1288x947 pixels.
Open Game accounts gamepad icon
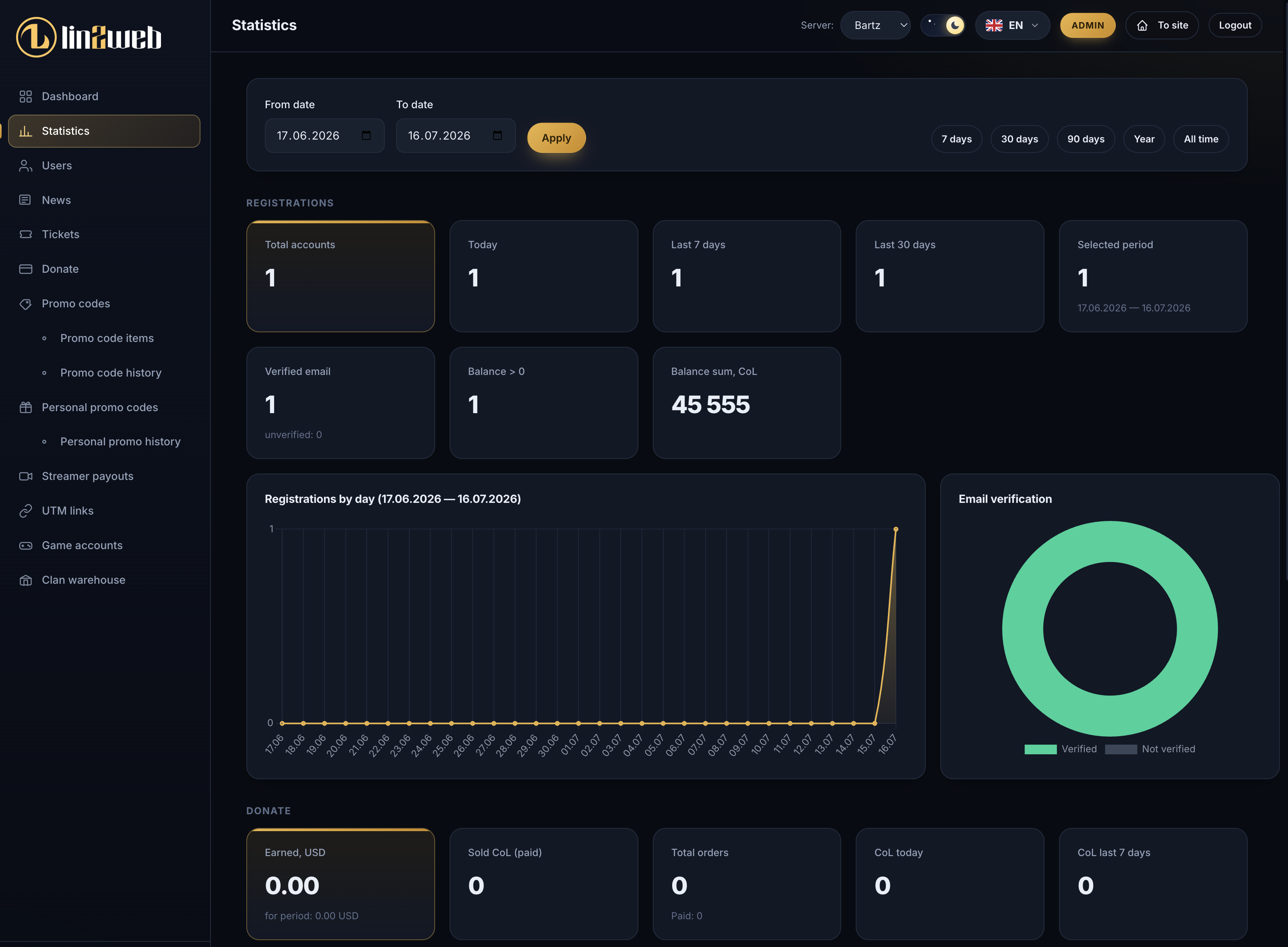tap(25, 546)
